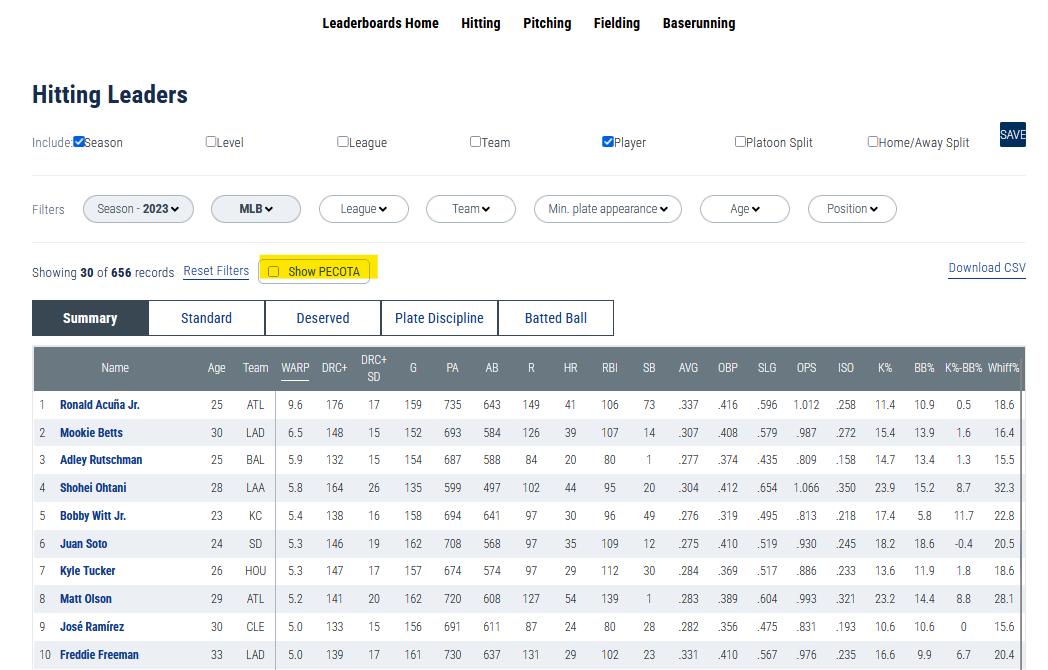
Task: Switch to the Deserved tab
Action: 323,318
